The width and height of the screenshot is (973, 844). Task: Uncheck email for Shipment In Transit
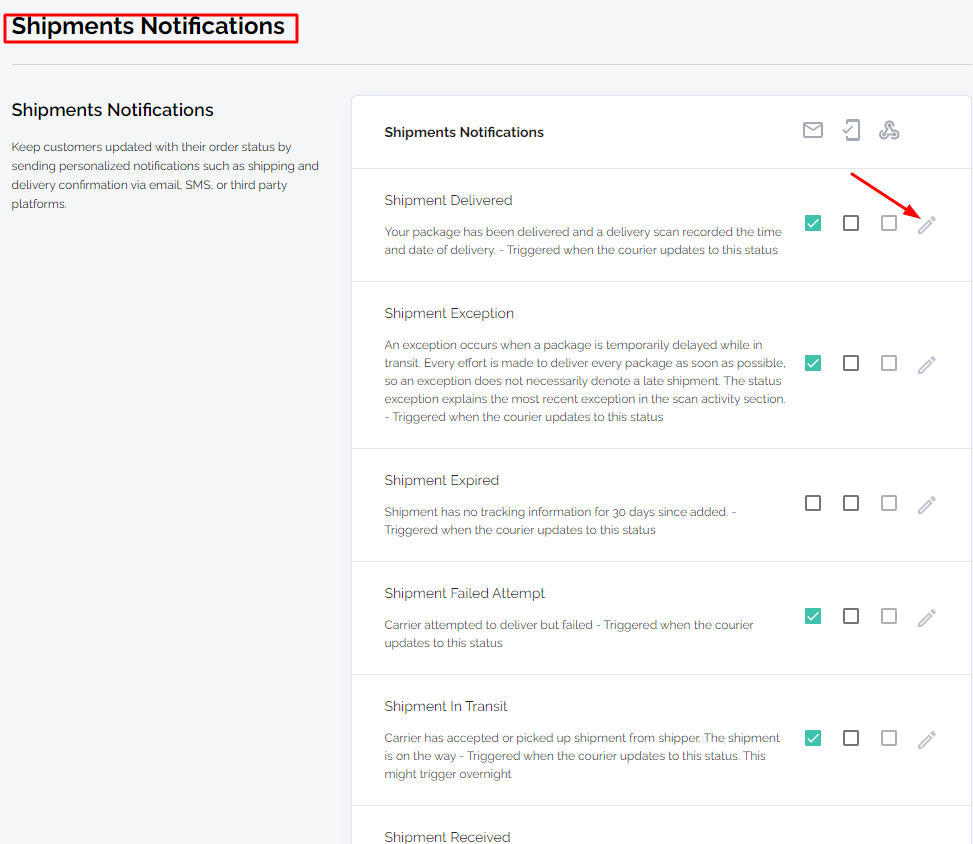tap(813, 738)
